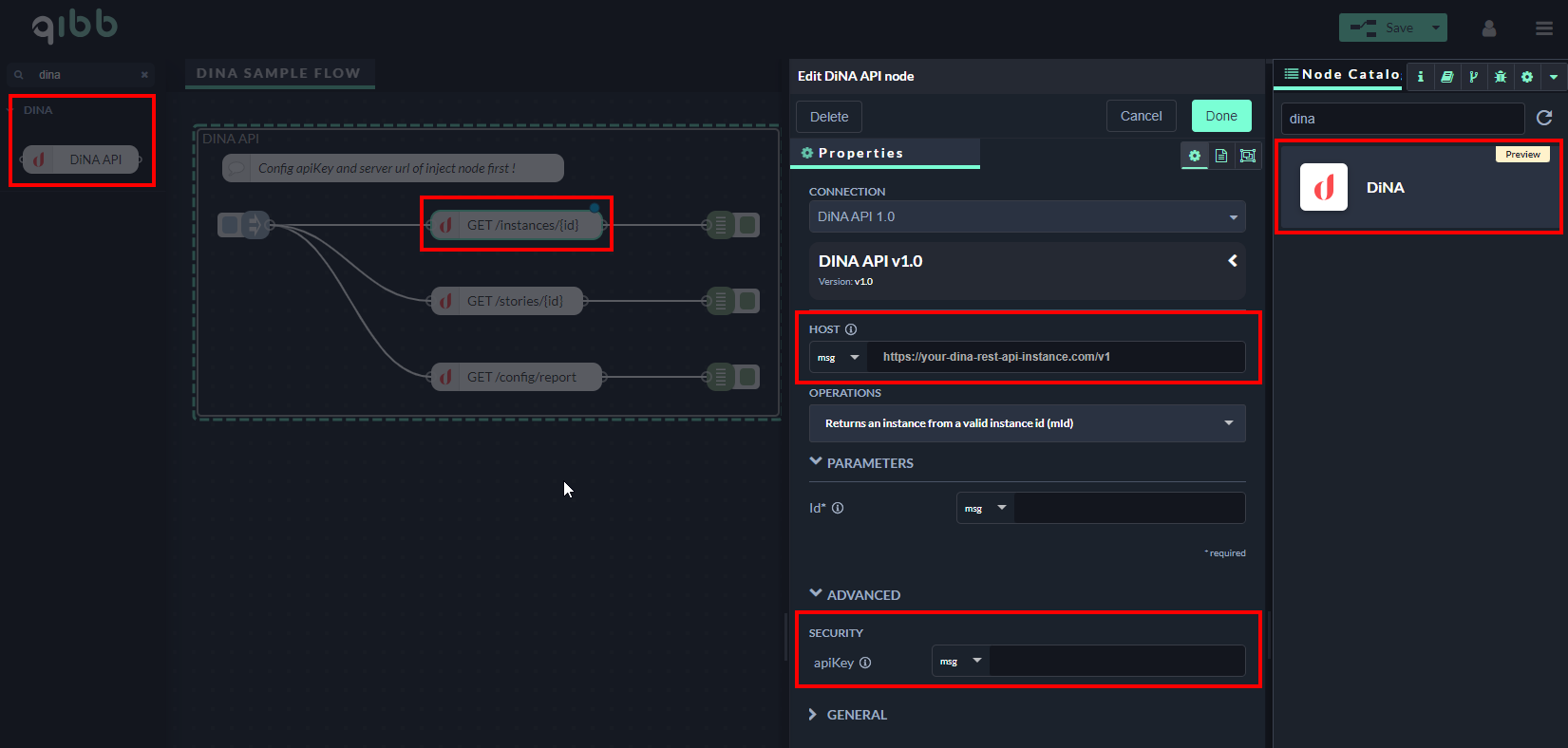The height and width of the screenshot is (748, 1568).
Task: Click the Id parameter input field
Action: pos(1129,508)
